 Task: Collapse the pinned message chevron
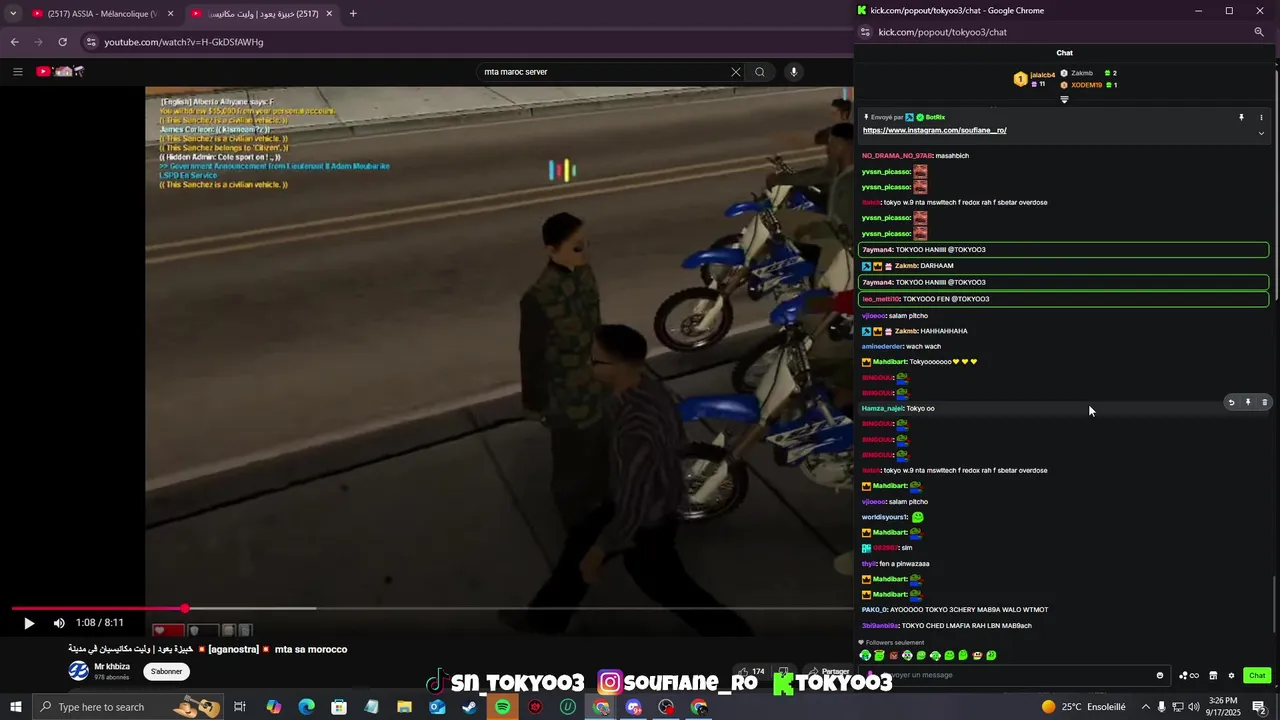[1261, 133]
